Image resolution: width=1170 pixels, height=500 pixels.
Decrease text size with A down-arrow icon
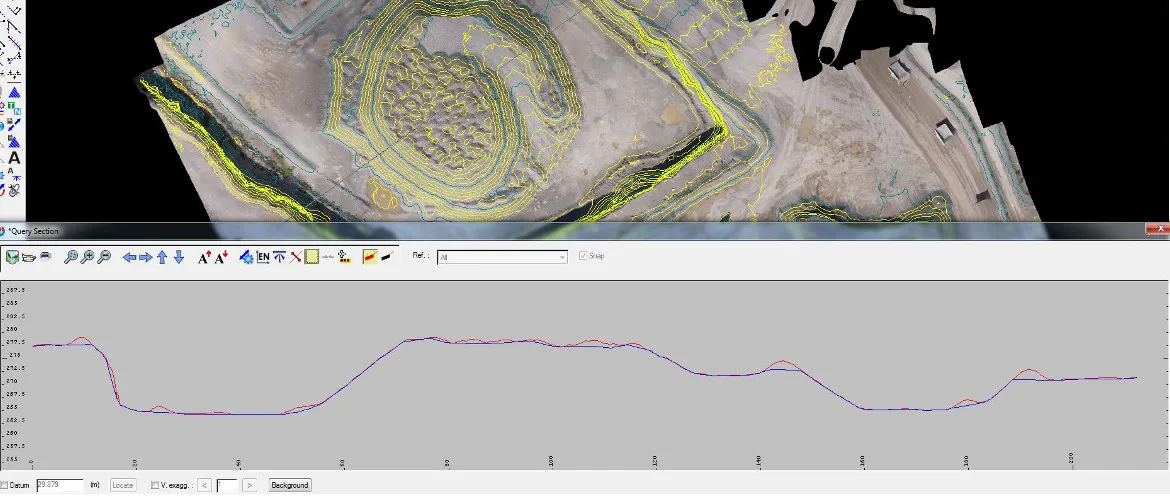[x=222, y=257]
